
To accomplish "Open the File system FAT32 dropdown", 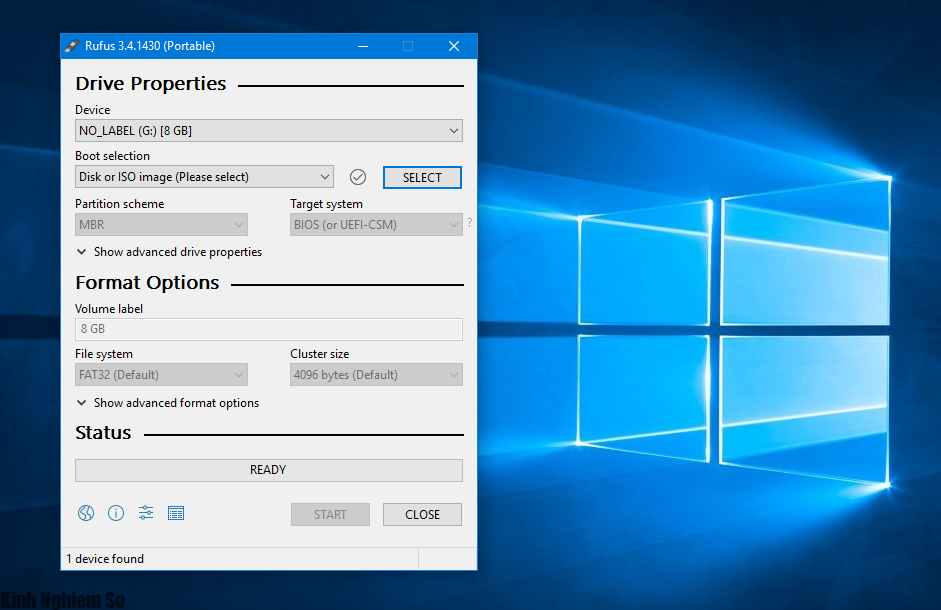I will click(161, 375).
